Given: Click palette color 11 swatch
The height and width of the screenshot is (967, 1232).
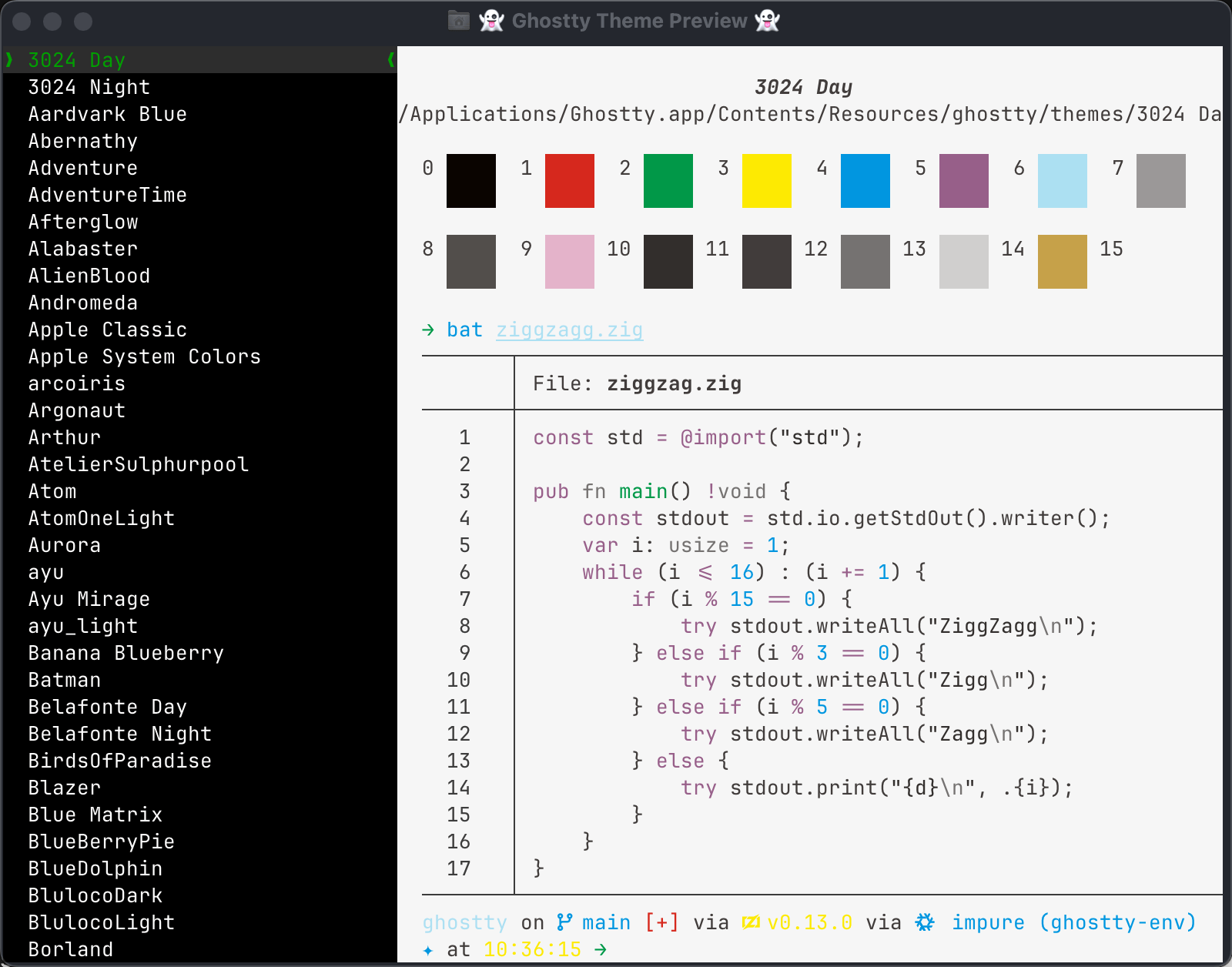Looking at the screenshot, I should [767, 262].
